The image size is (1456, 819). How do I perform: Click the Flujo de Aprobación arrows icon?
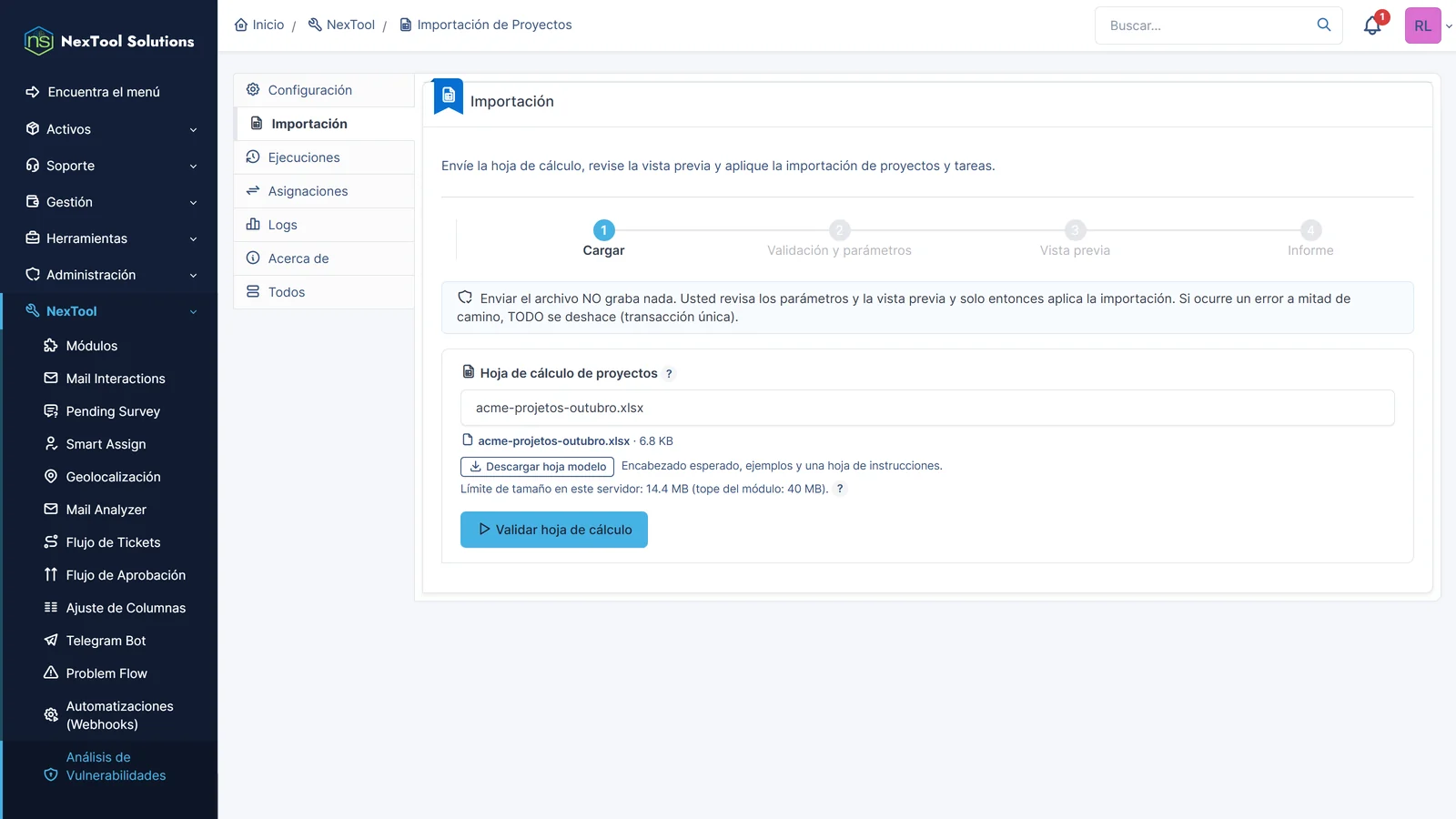click(x=51, y=575)
